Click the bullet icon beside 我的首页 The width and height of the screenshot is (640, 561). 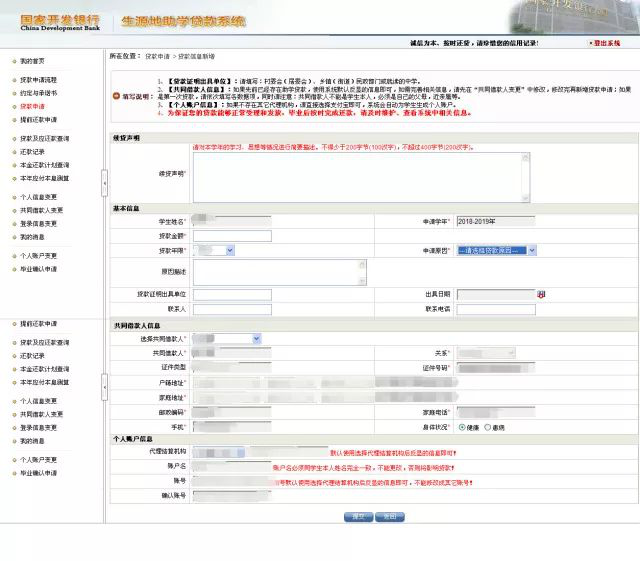point(14,62)
